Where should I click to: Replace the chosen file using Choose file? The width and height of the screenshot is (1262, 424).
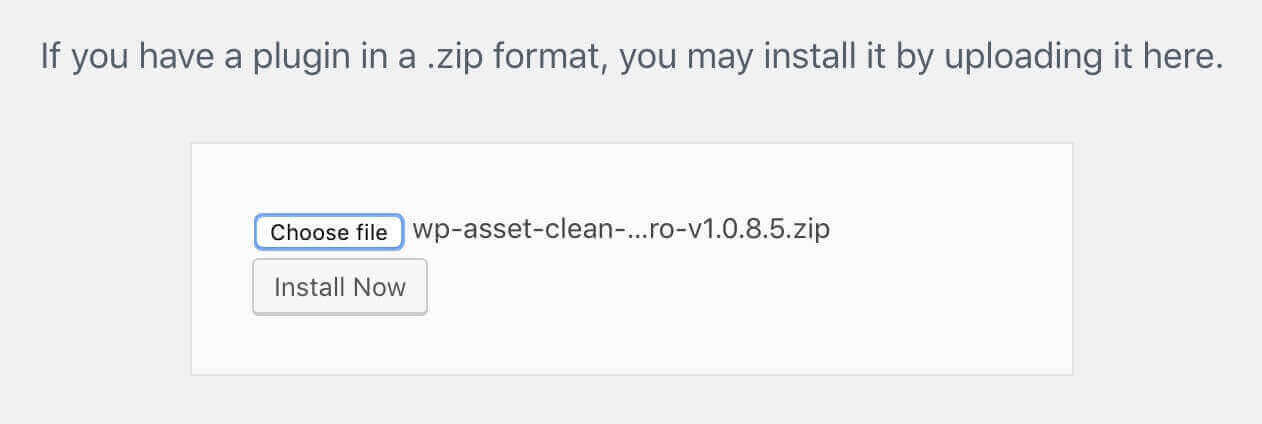click(x=329, y=232)
